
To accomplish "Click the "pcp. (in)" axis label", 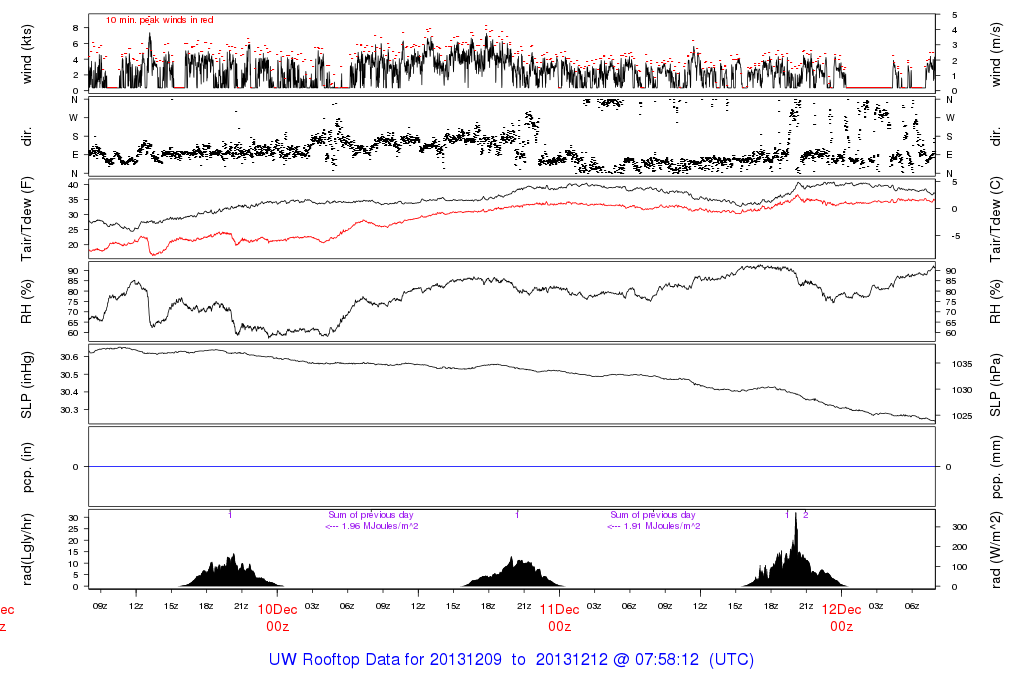I will [x=27, y=467].
